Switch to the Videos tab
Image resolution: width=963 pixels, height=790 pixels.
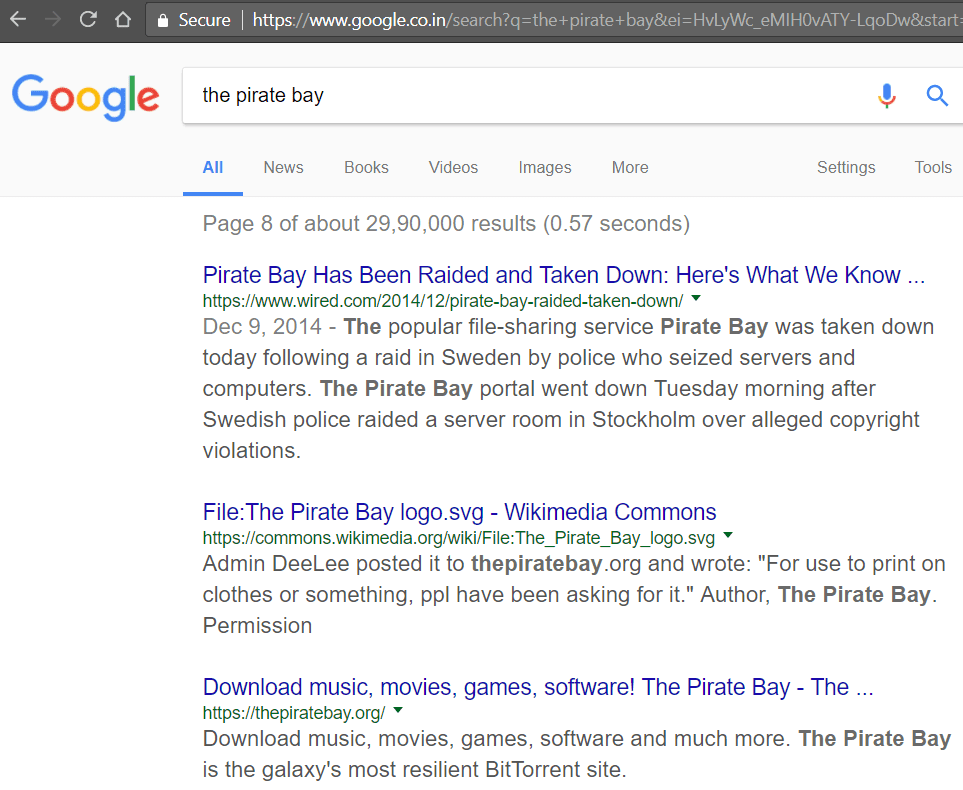453,167
